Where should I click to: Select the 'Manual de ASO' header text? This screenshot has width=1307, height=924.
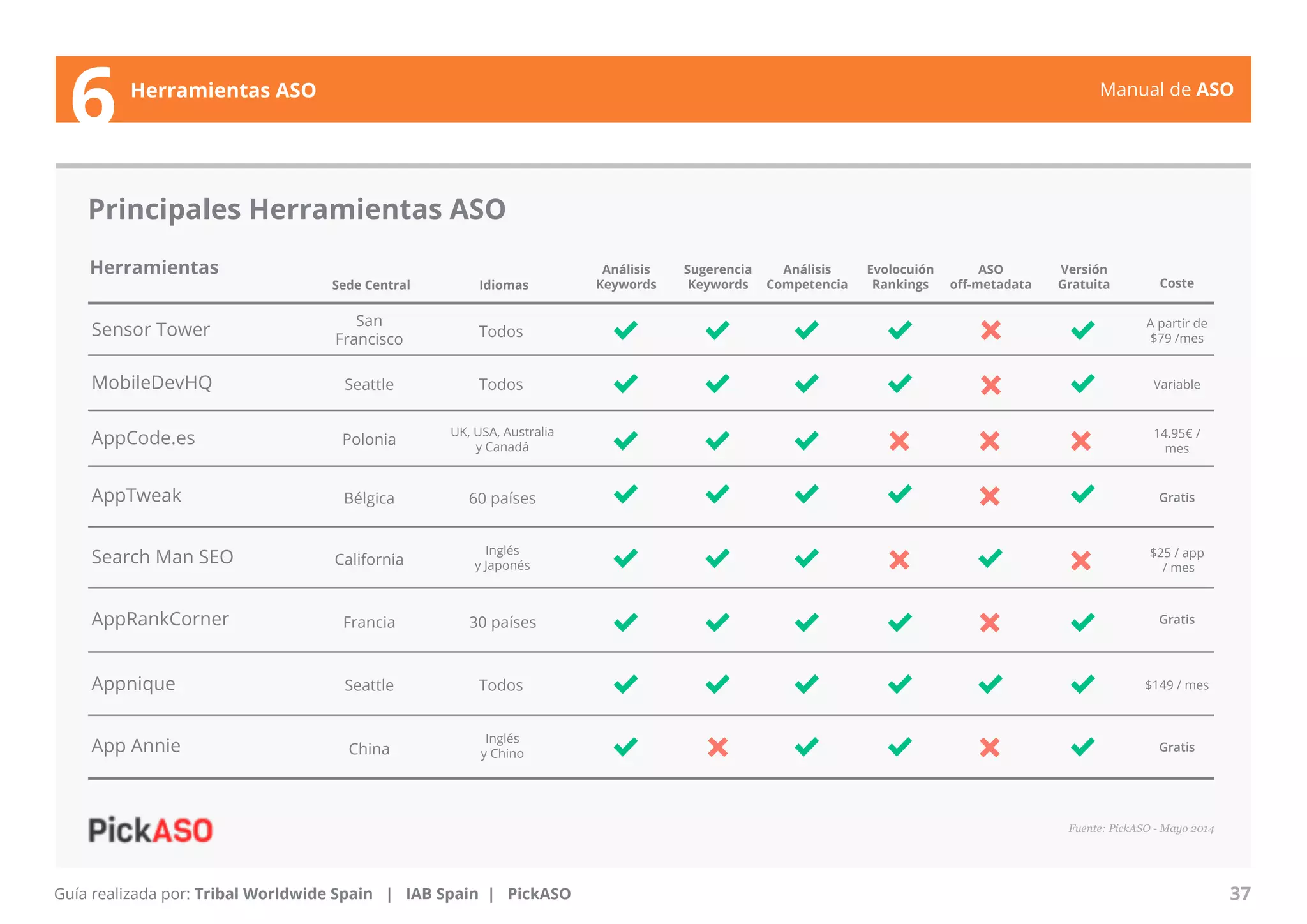point(1166,89)
